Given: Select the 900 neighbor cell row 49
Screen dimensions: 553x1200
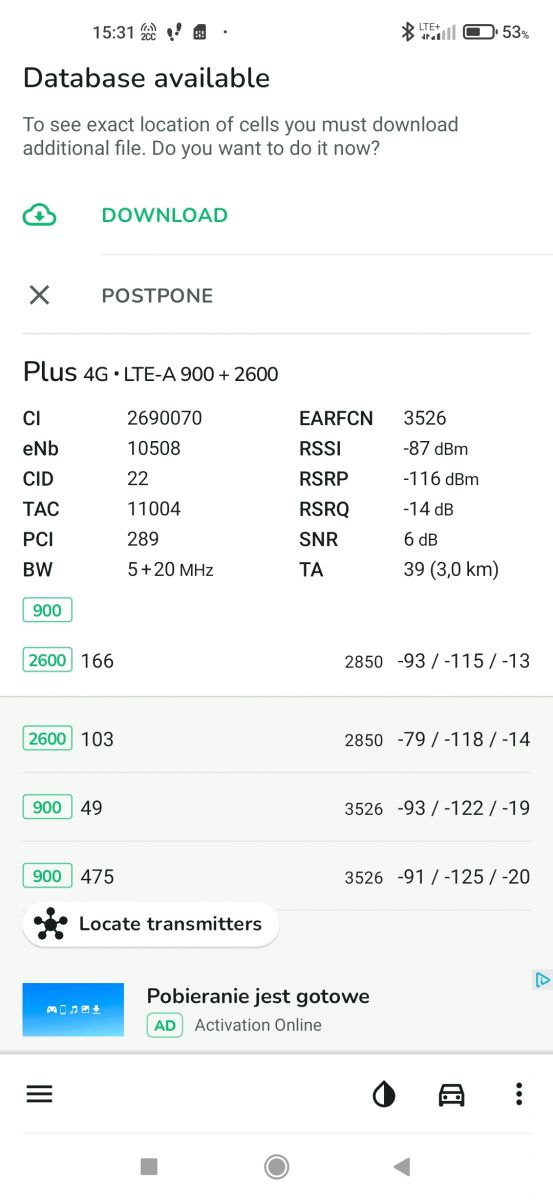Looking at the screenshot, I should (276, 808).
